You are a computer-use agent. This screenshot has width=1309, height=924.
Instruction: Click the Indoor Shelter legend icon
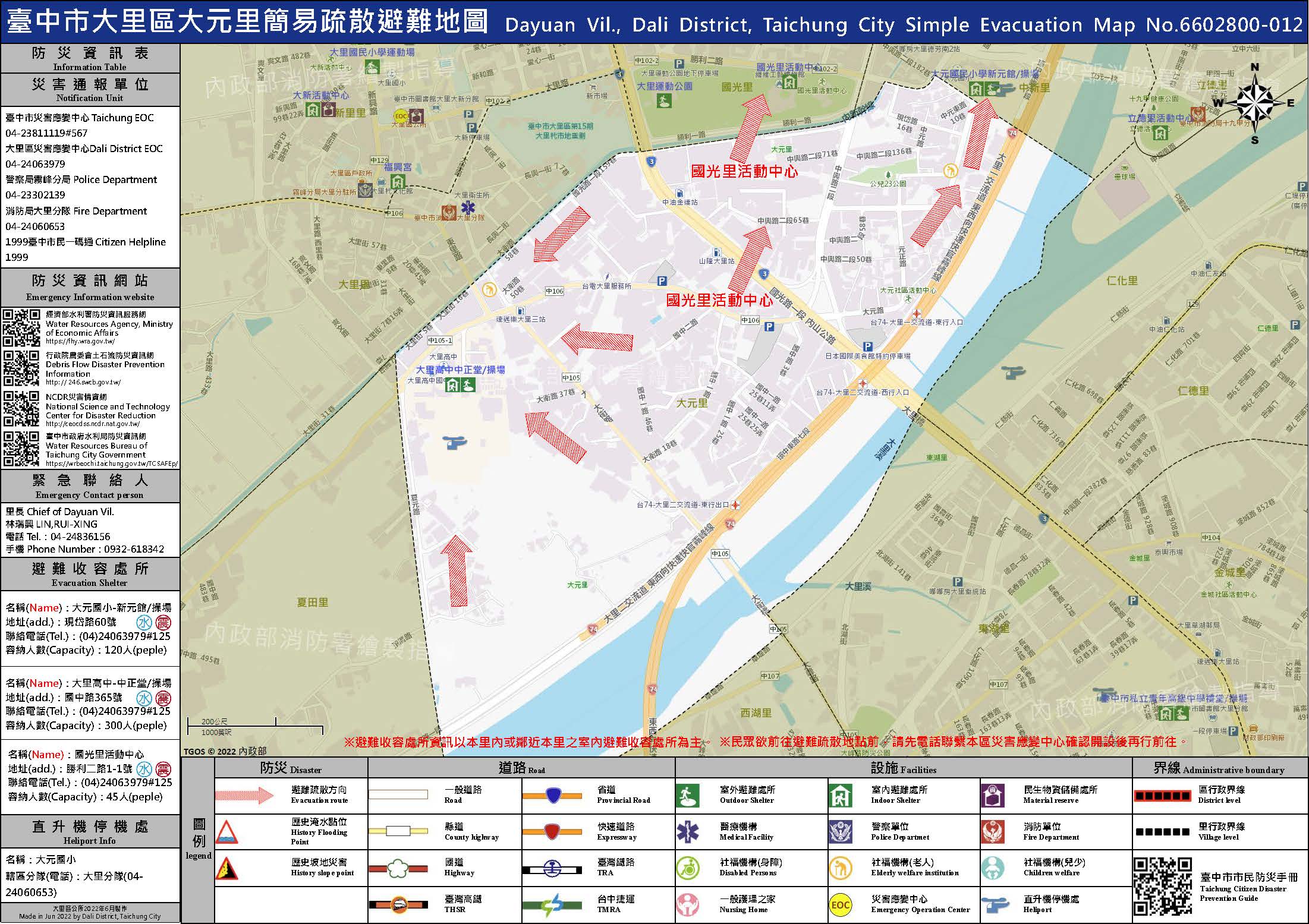tap(840, 796)
